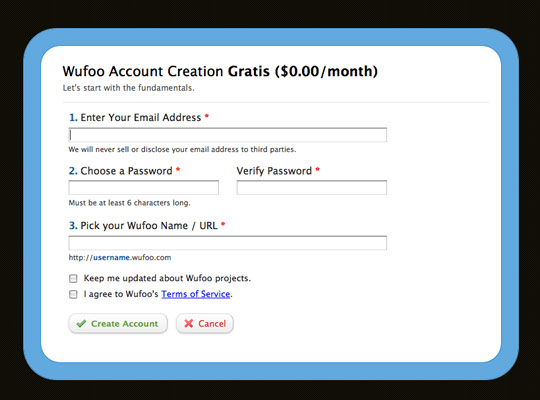Screen dimensions: 540x400
Task: Select the Wufoo Name / URL field
Action: tap(228, 243)
